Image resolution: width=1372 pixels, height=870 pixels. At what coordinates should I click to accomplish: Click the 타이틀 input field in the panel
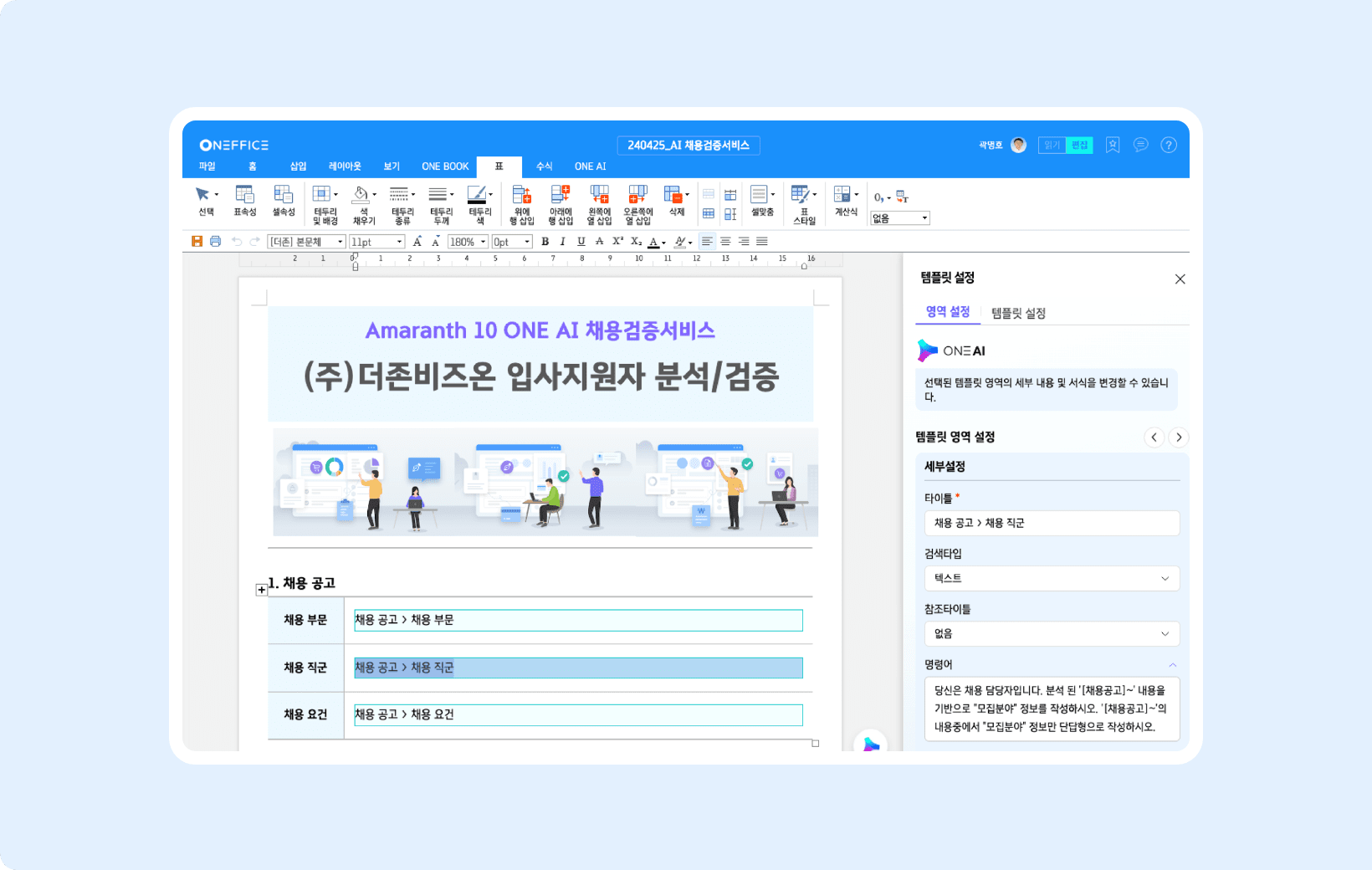pos(1052,523)
